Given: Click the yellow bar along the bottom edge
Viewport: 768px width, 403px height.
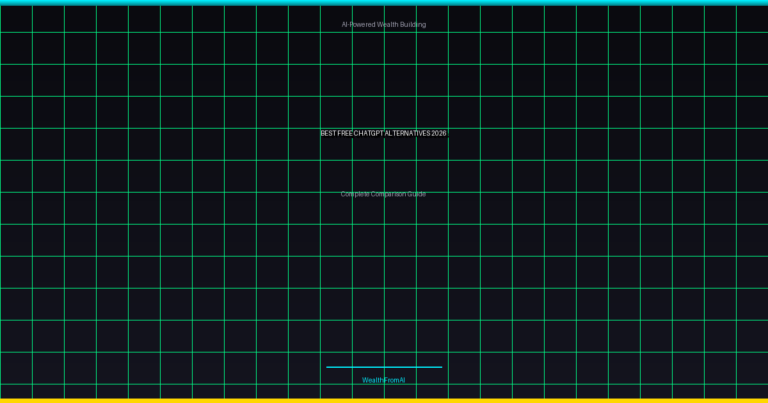Looking at the screenshot, I should (x=383, y=400).
